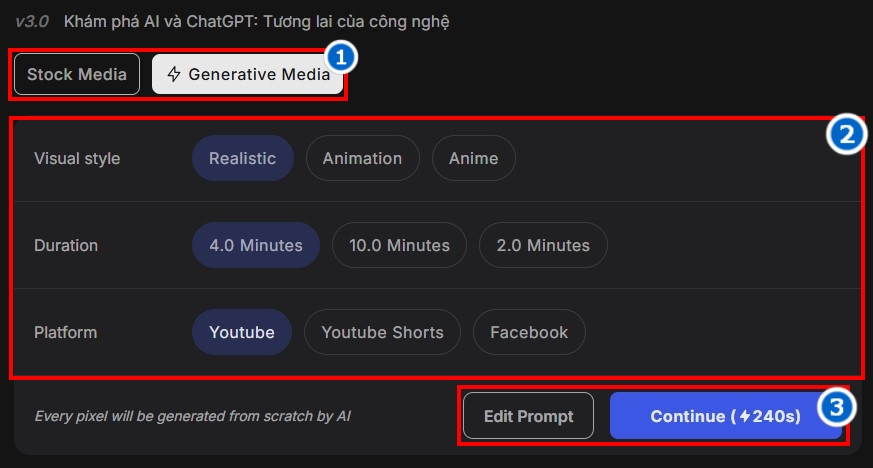The width and height of the screenshot is (873, 468).
Task: Click the Edit Prompt button
Action: 528,416
